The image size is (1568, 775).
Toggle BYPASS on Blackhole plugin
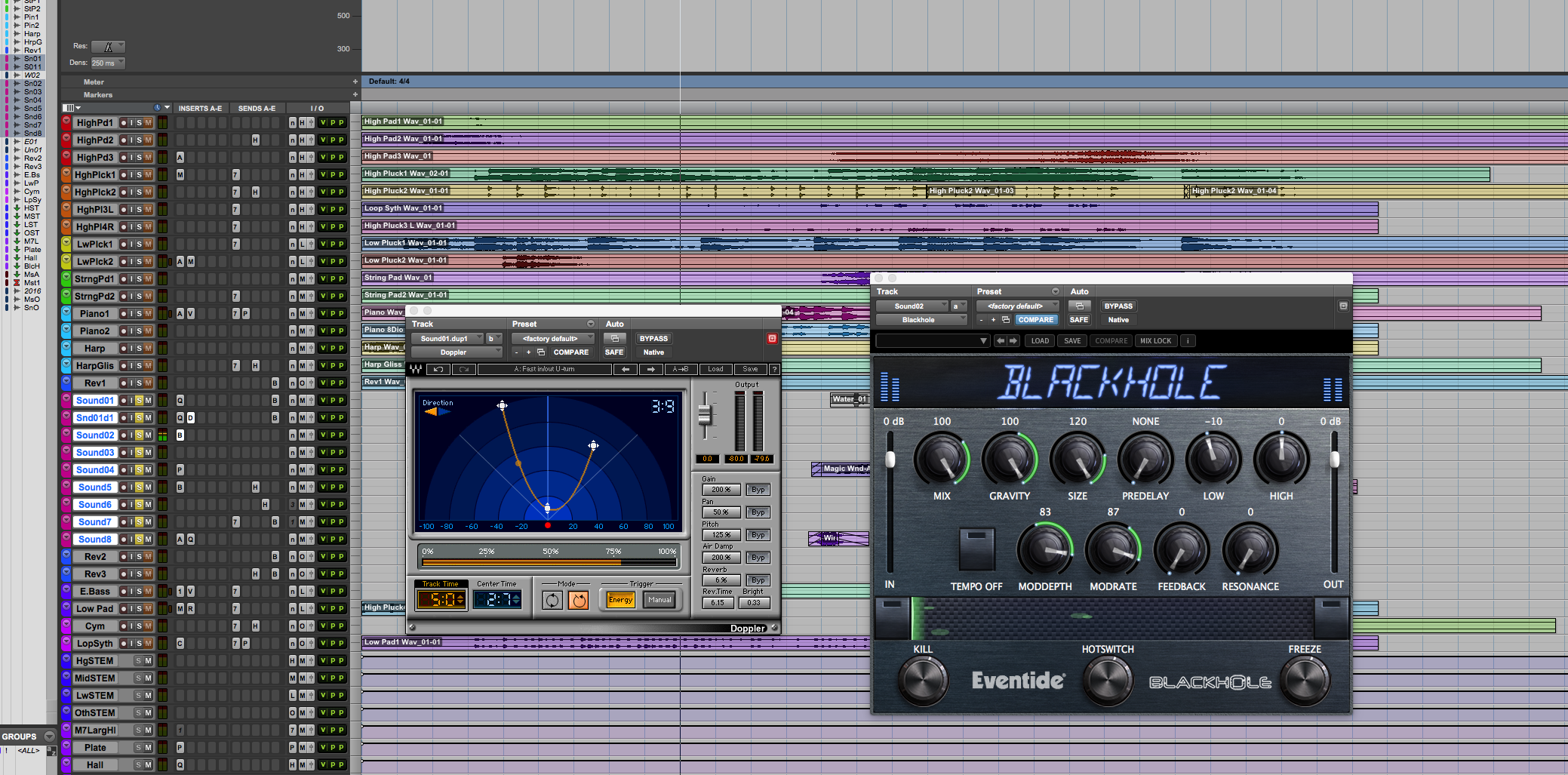point(1118,306)
